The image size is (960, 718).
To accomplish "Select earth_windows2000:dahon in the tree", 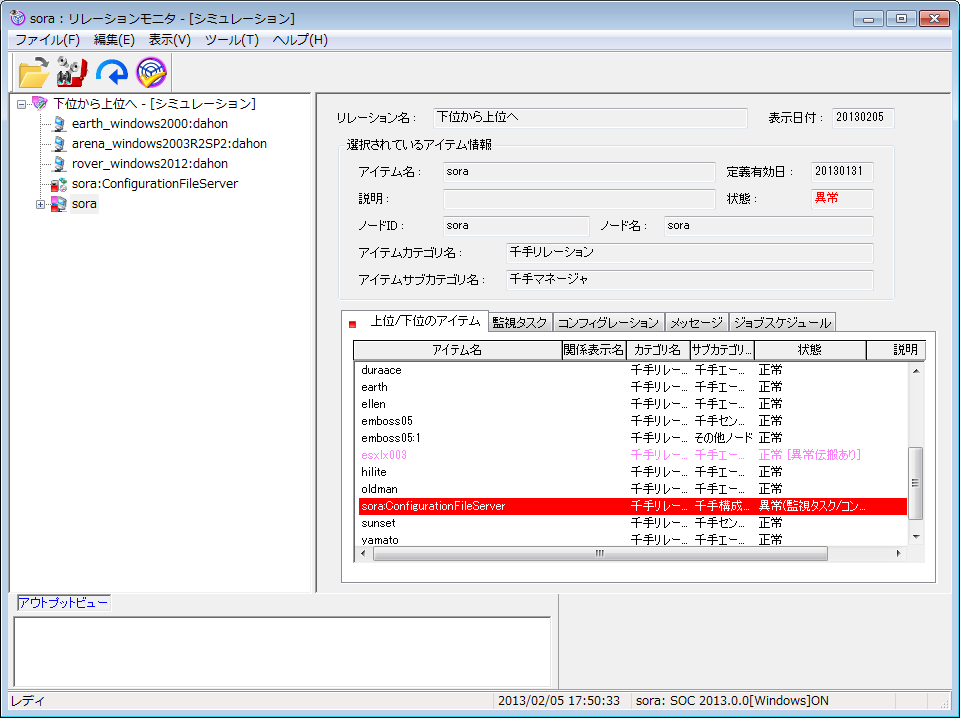I will pyautogui.click(x=149, y=124).
